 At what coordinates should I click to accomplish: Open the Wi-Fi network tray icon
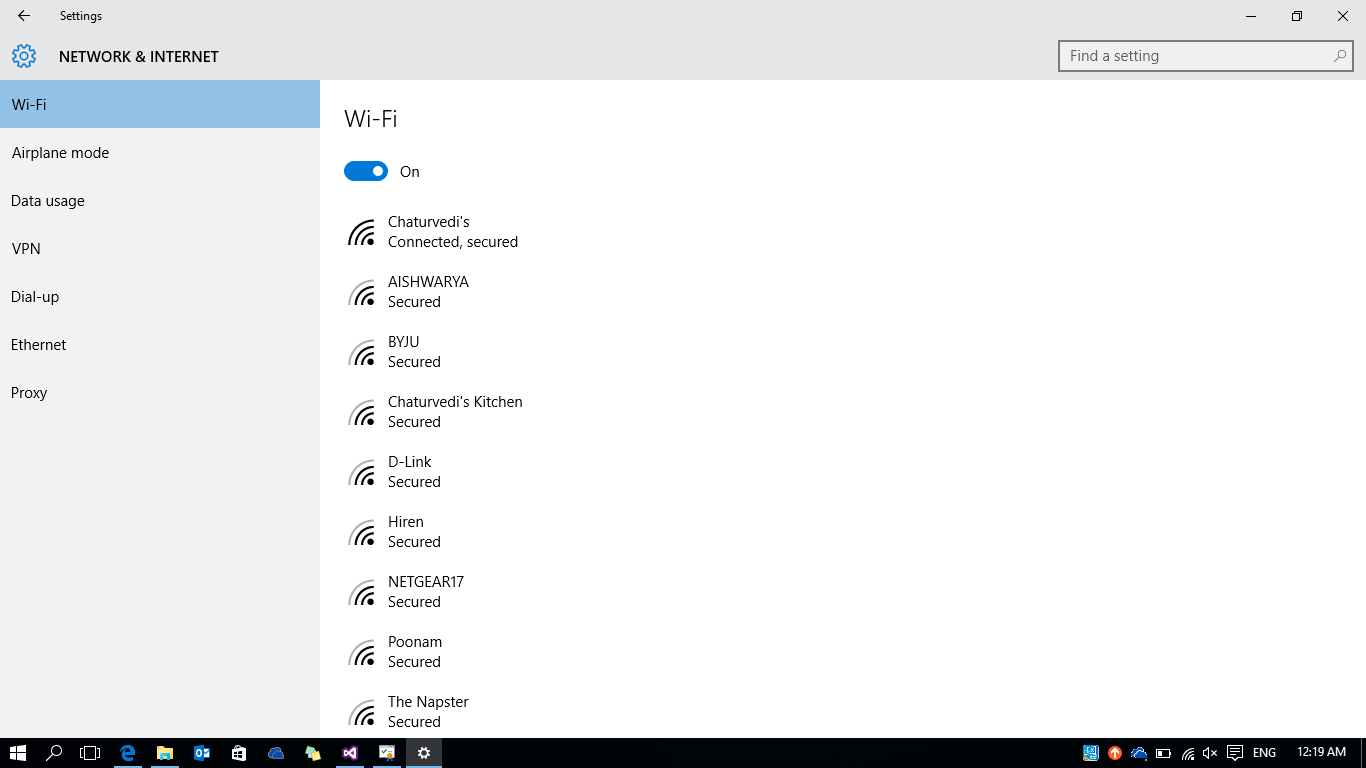click(1188, 753)
